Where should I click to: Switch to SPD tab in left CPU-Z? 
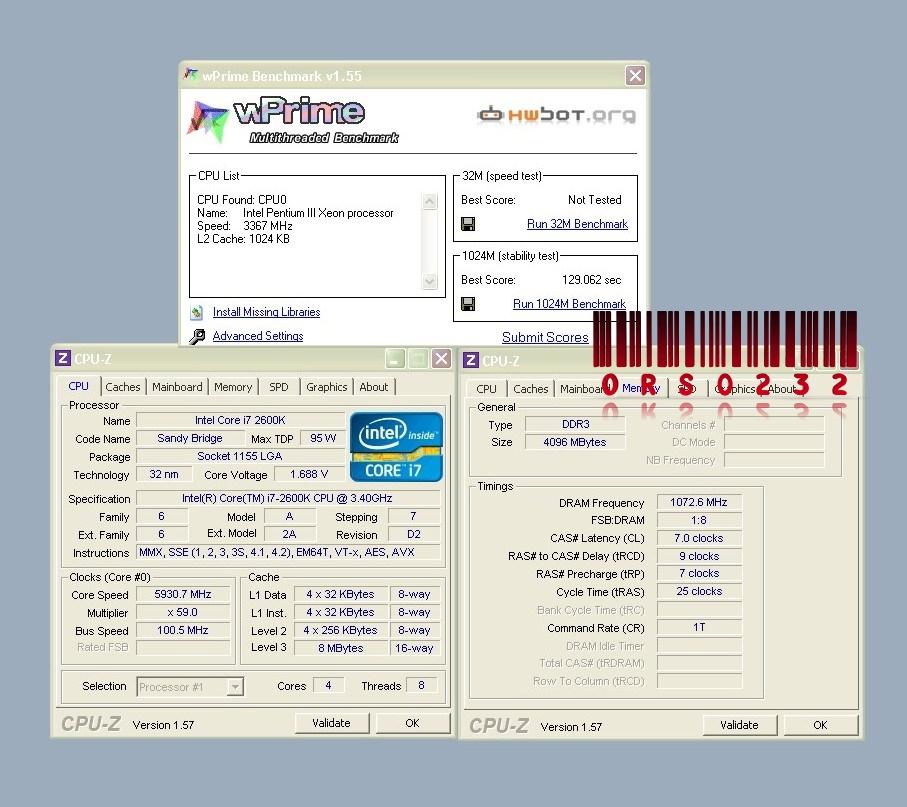coord(279,387)
